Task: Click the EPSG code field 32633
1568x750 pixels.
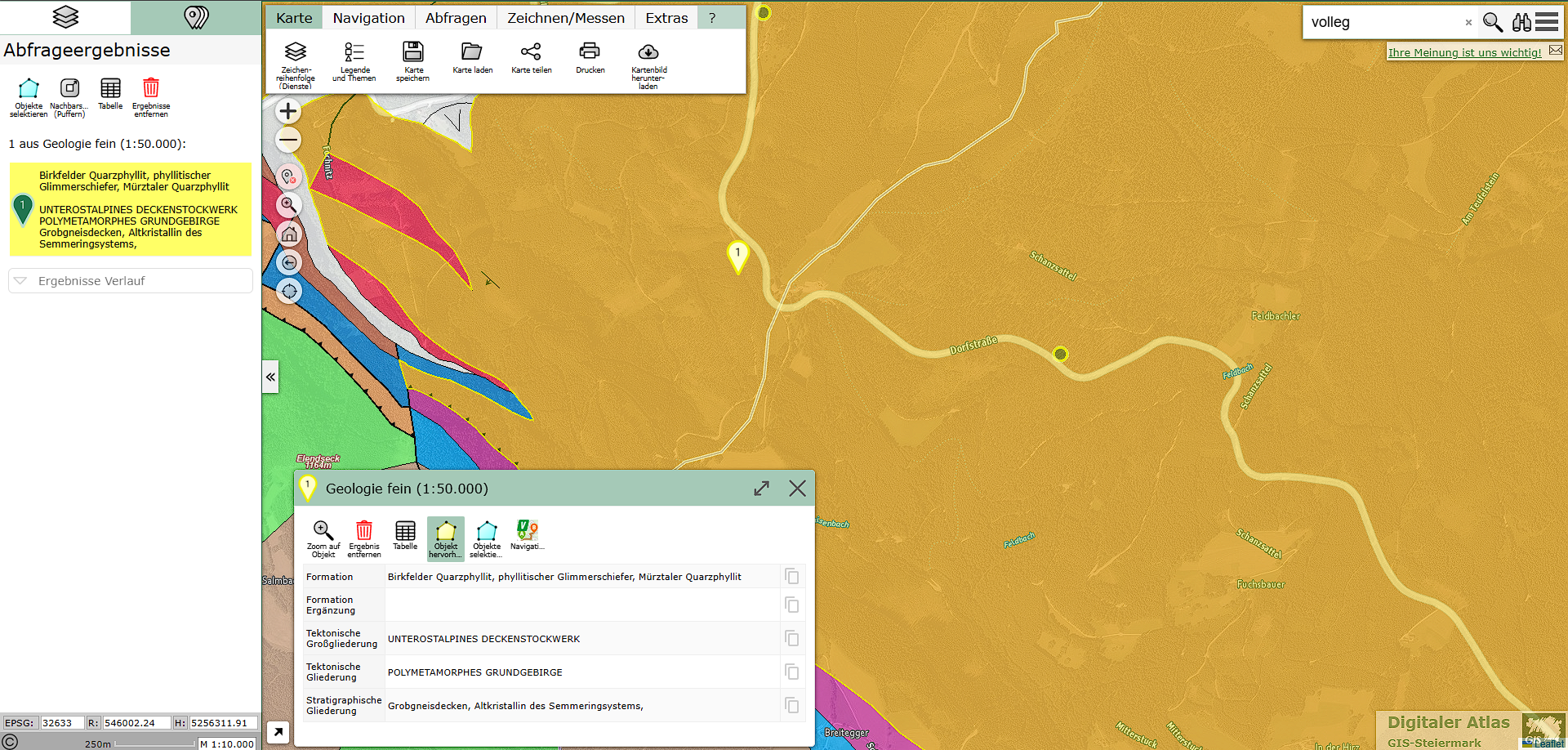Action: pos(62,723)
